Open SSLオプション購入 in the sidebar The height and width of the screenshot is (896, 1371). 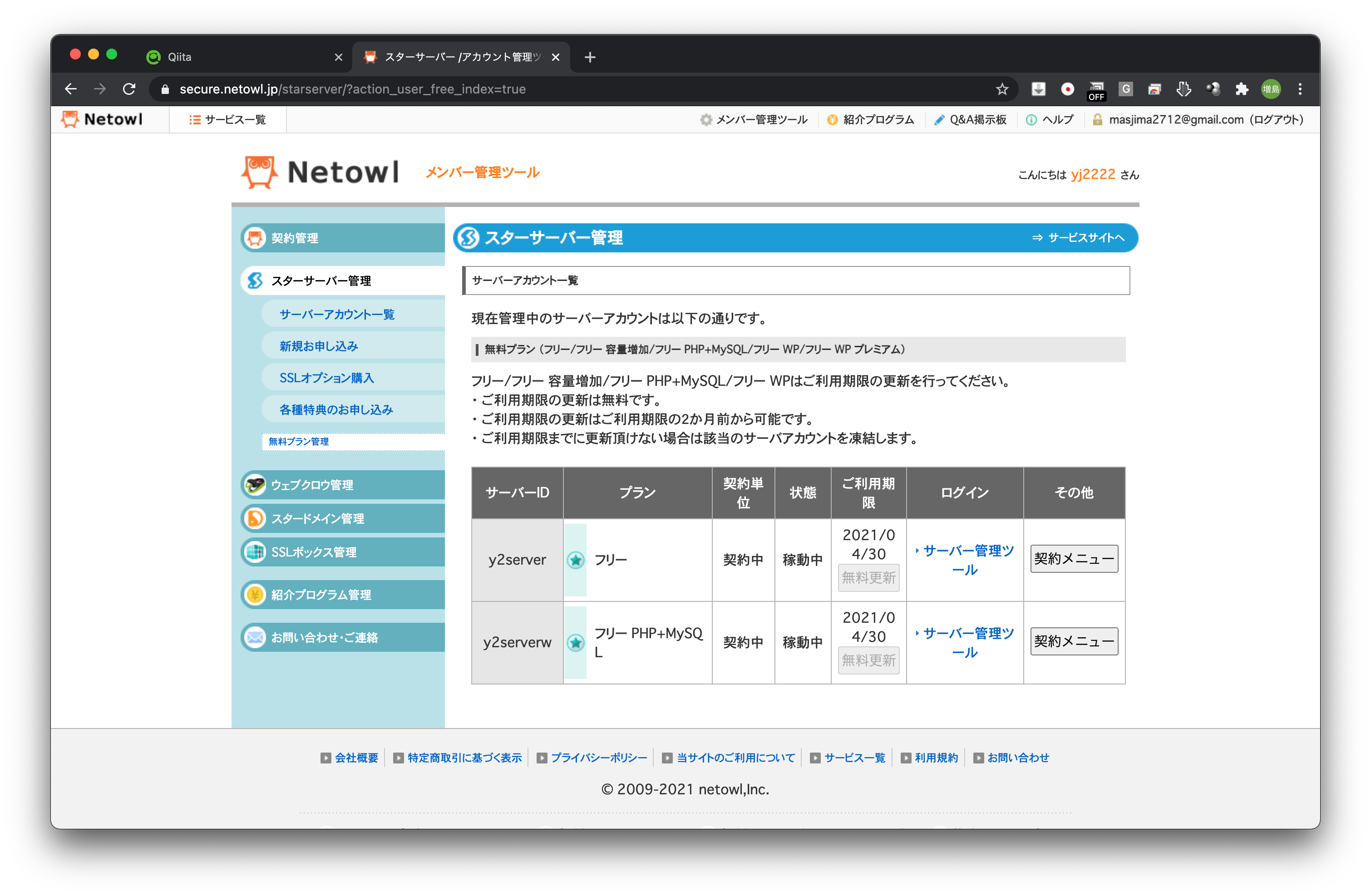(353, 378)
